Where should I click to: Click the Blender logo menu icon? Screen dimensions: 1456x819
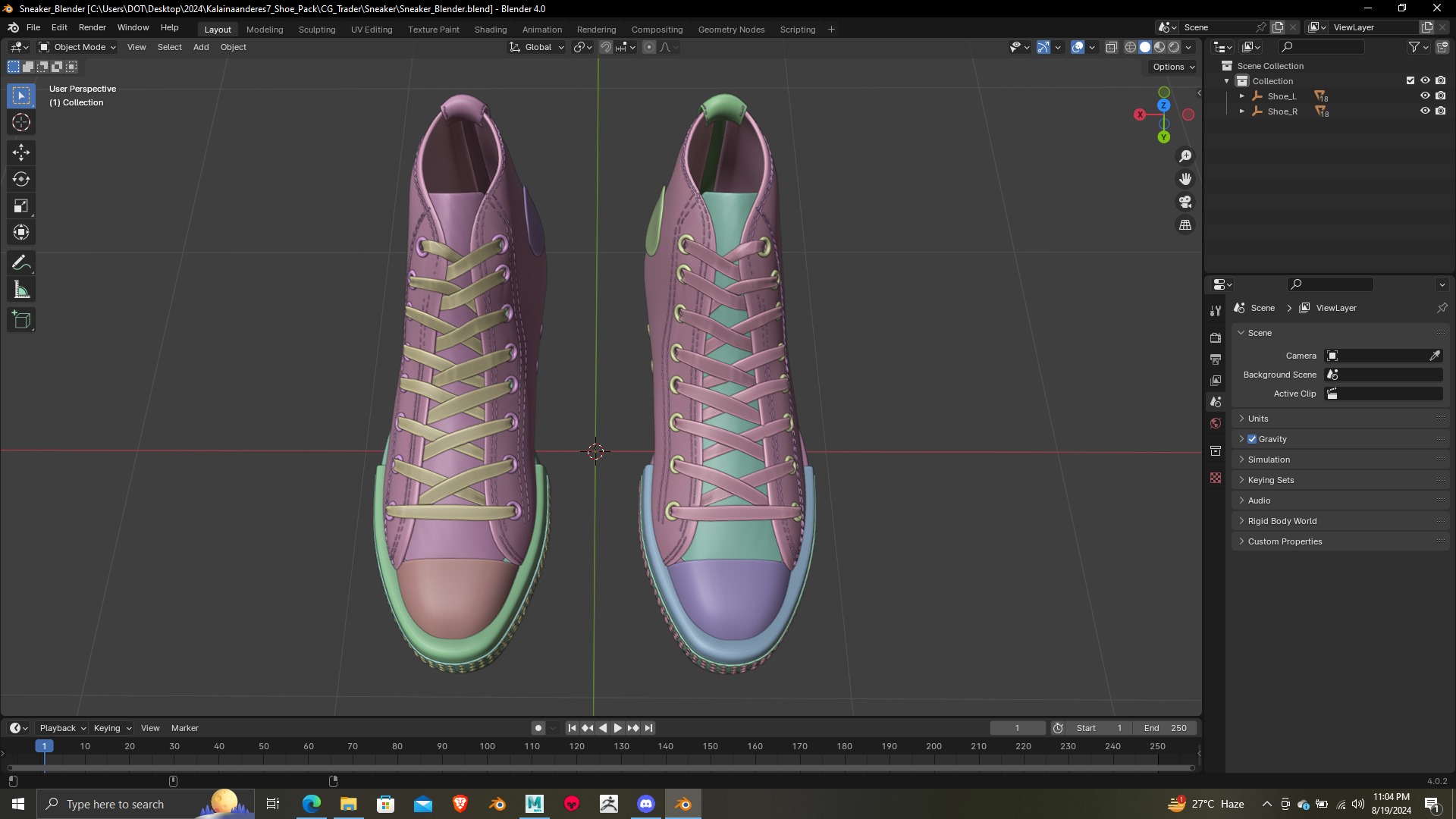click(13, 27)
